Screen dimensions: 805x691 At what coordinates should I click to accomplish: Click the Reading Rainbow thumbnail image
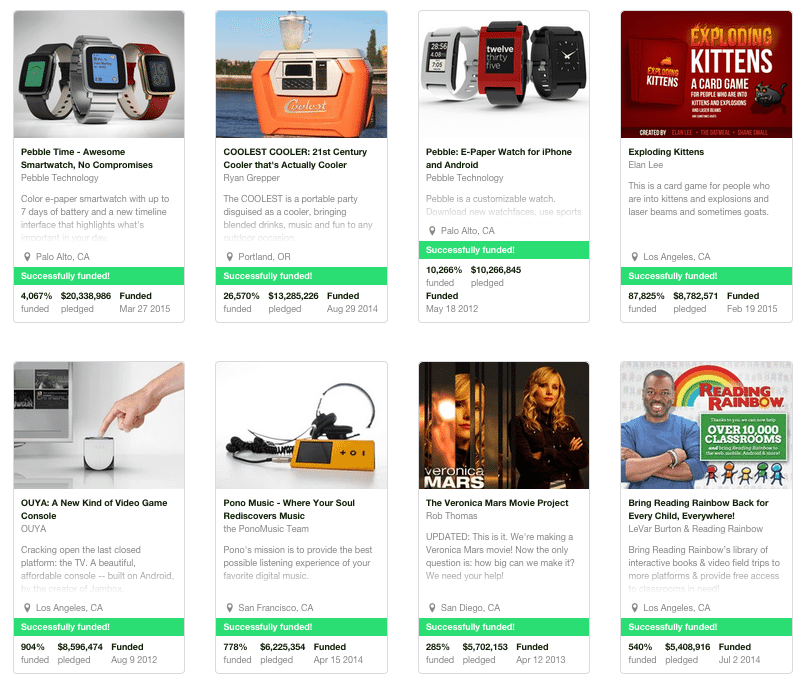706,425
